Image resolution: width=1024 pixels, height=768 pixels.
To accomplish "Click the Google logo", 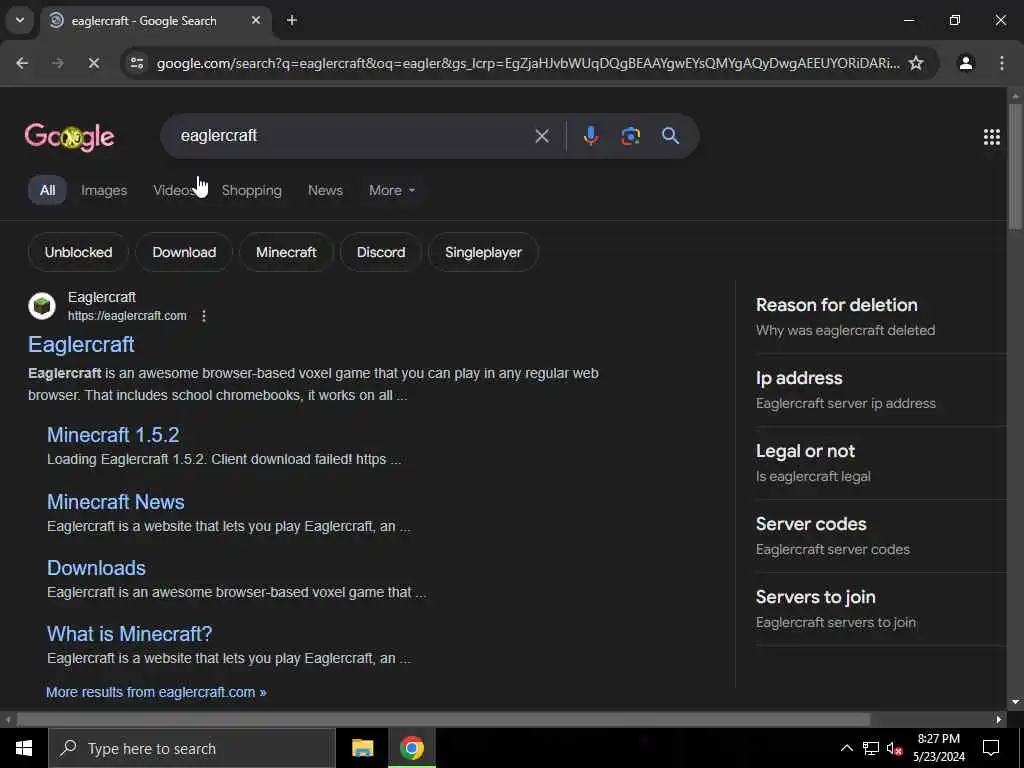I will (69, 136).
